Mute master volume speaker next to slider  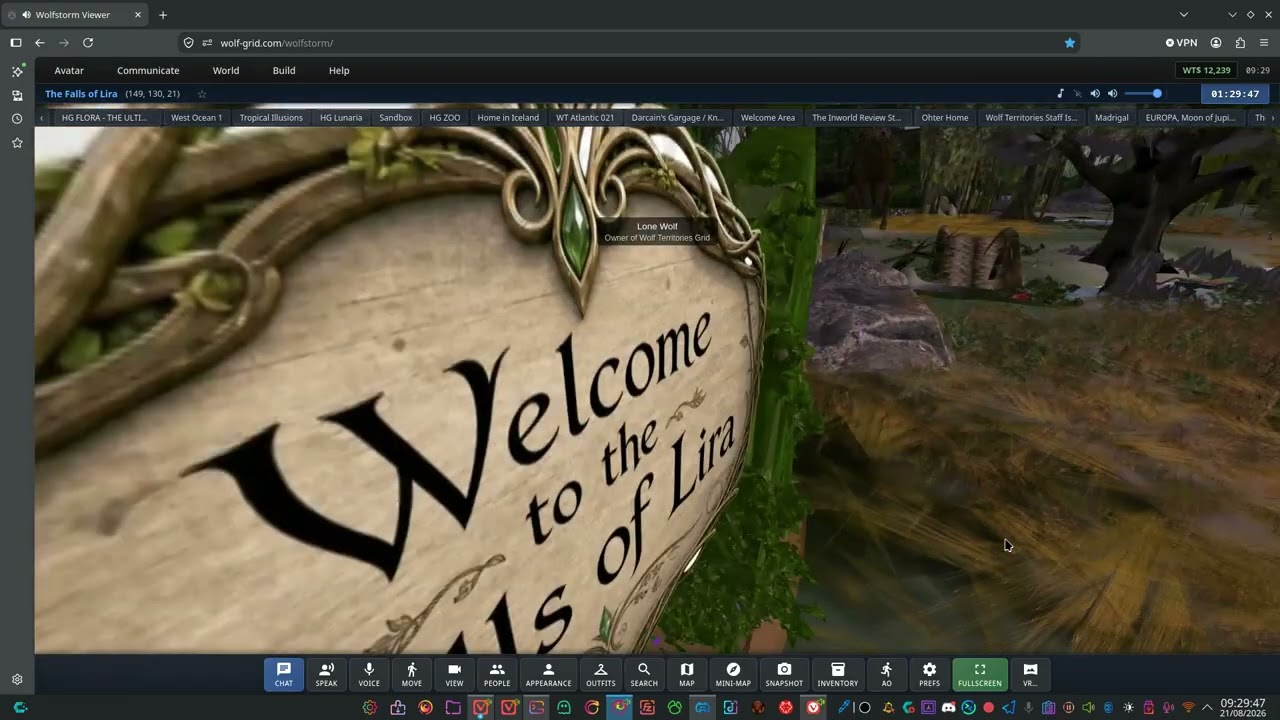click(1112, 94)
